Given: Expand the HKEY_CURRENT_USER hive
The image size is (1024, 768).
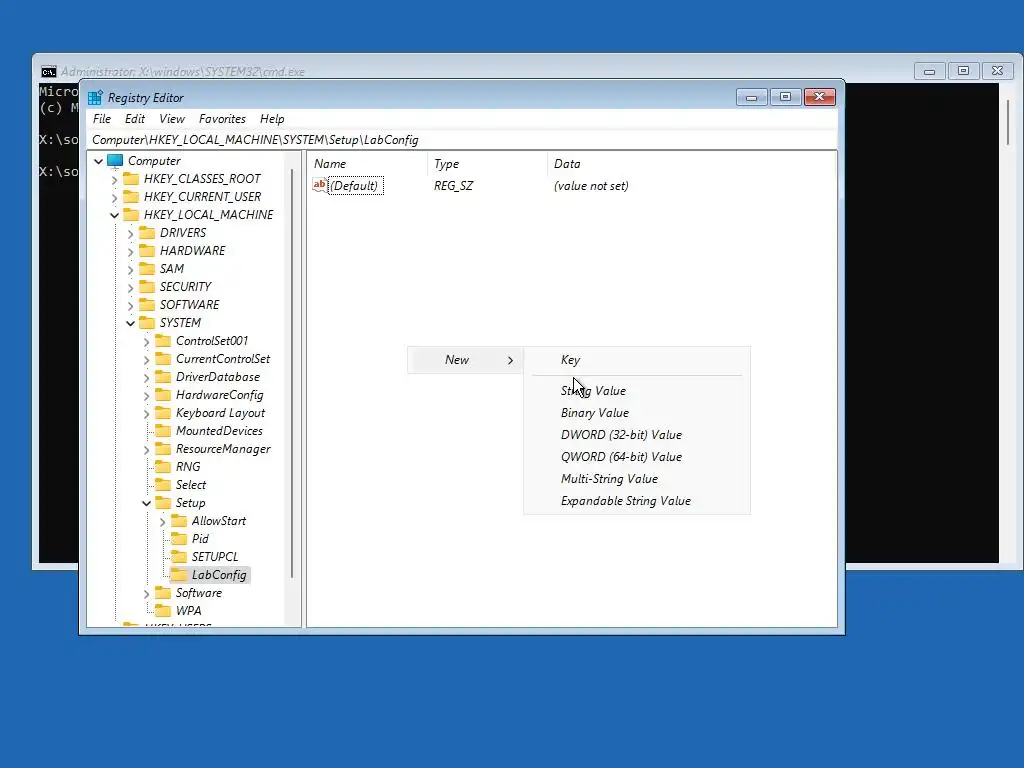Looking at the screenshot, I should click(x=115, y=197).
